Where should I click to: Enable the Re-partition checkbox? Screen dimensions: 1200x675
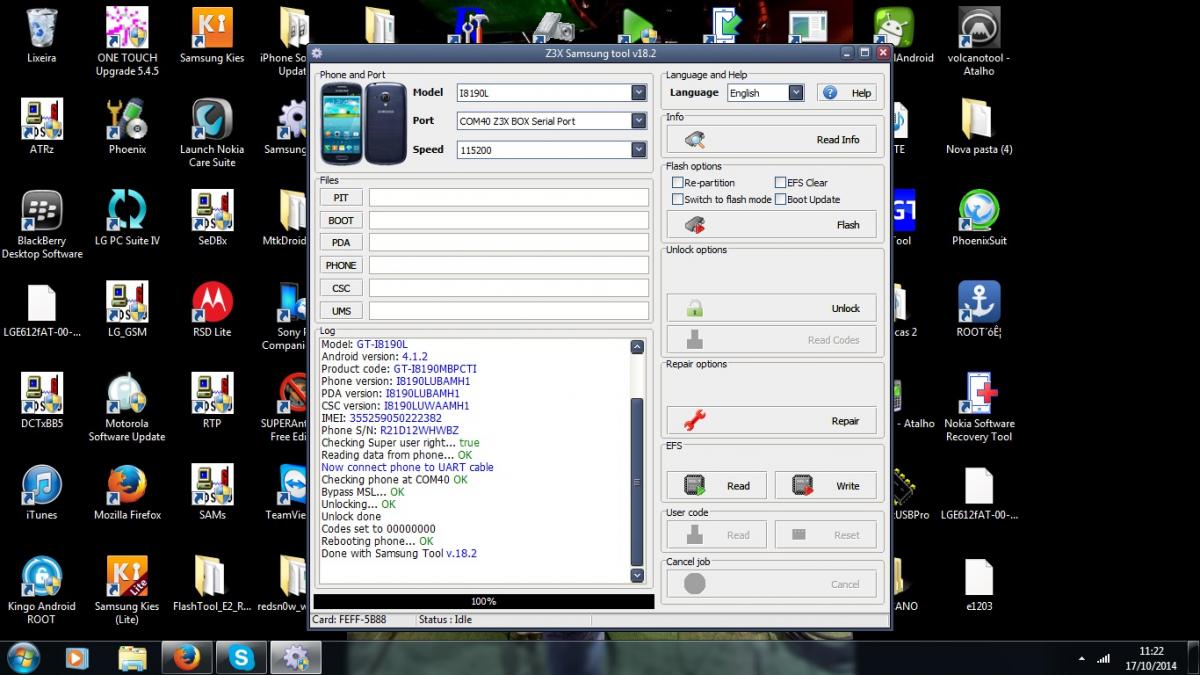(x=678, y=183)
